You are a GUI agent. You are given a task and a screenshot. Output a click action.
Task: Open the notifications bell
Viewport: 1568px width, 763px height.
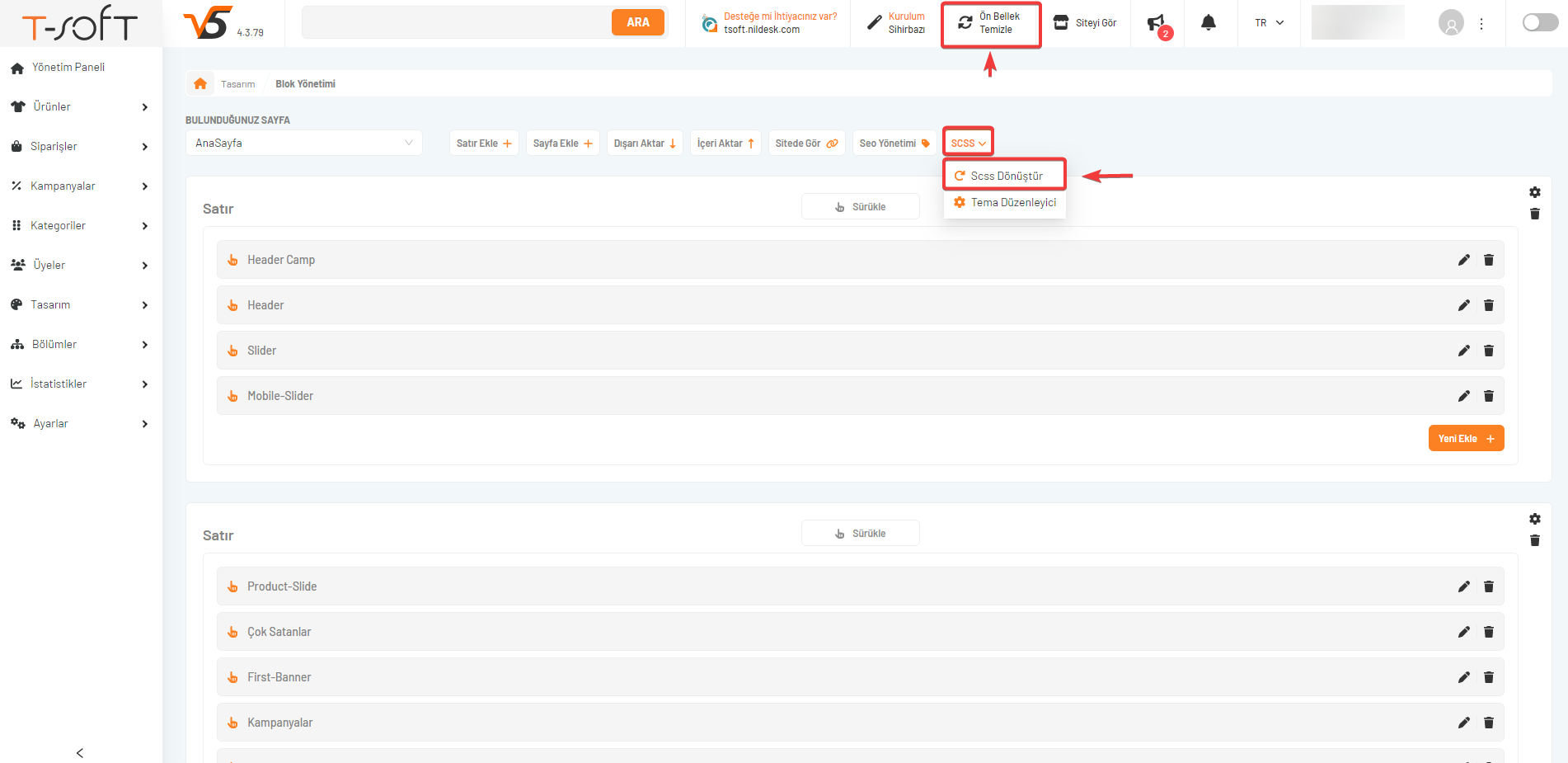[1208, 22]
